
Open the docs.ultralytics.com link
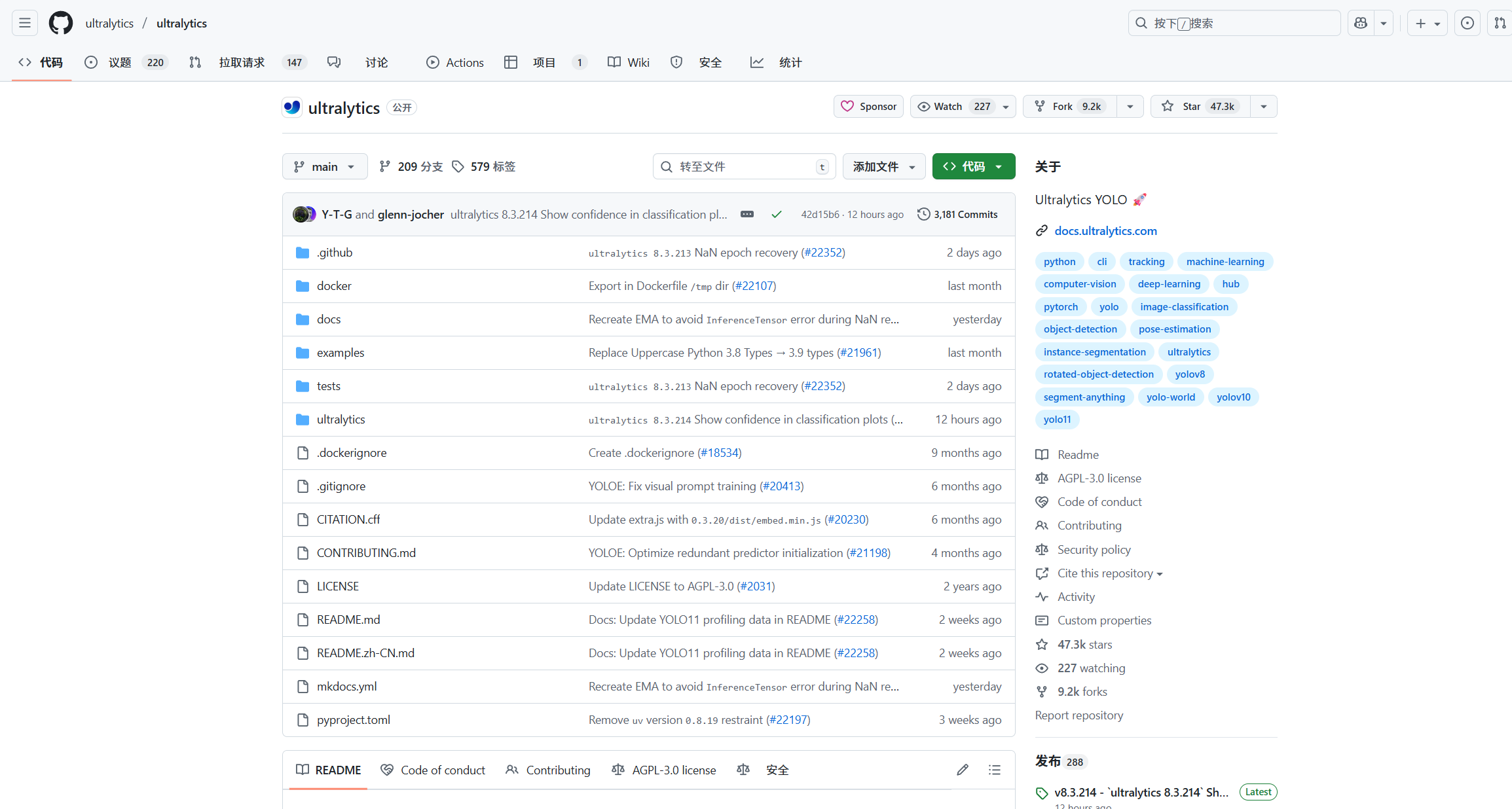[x=1105, y=230]
